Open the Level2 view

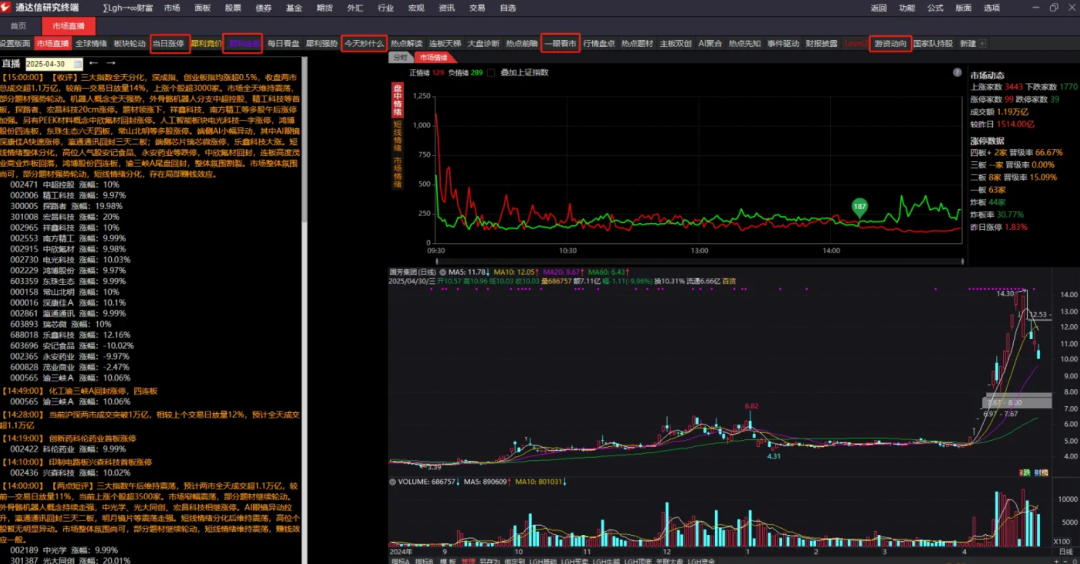(x=855, y=43)
